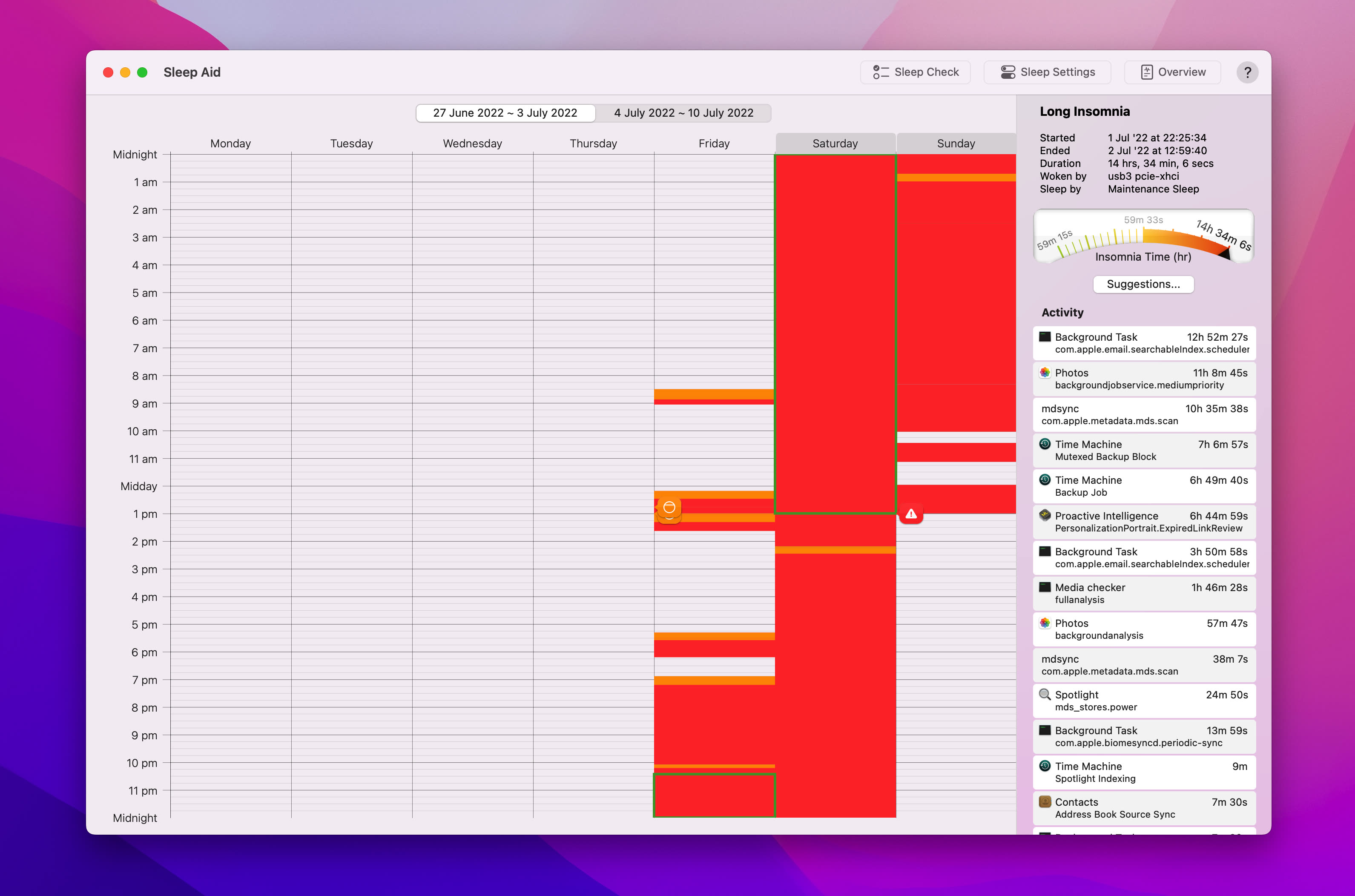This screenshot has width=1355, height=896.
Task: Select the Saturday column header
Action: (835, 144)
